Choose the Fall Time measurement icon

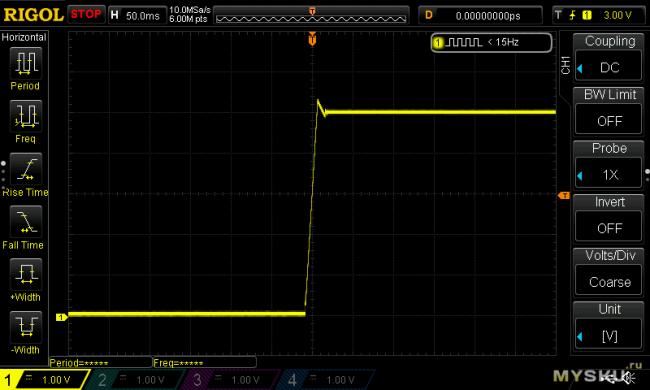tap(26, 222)
